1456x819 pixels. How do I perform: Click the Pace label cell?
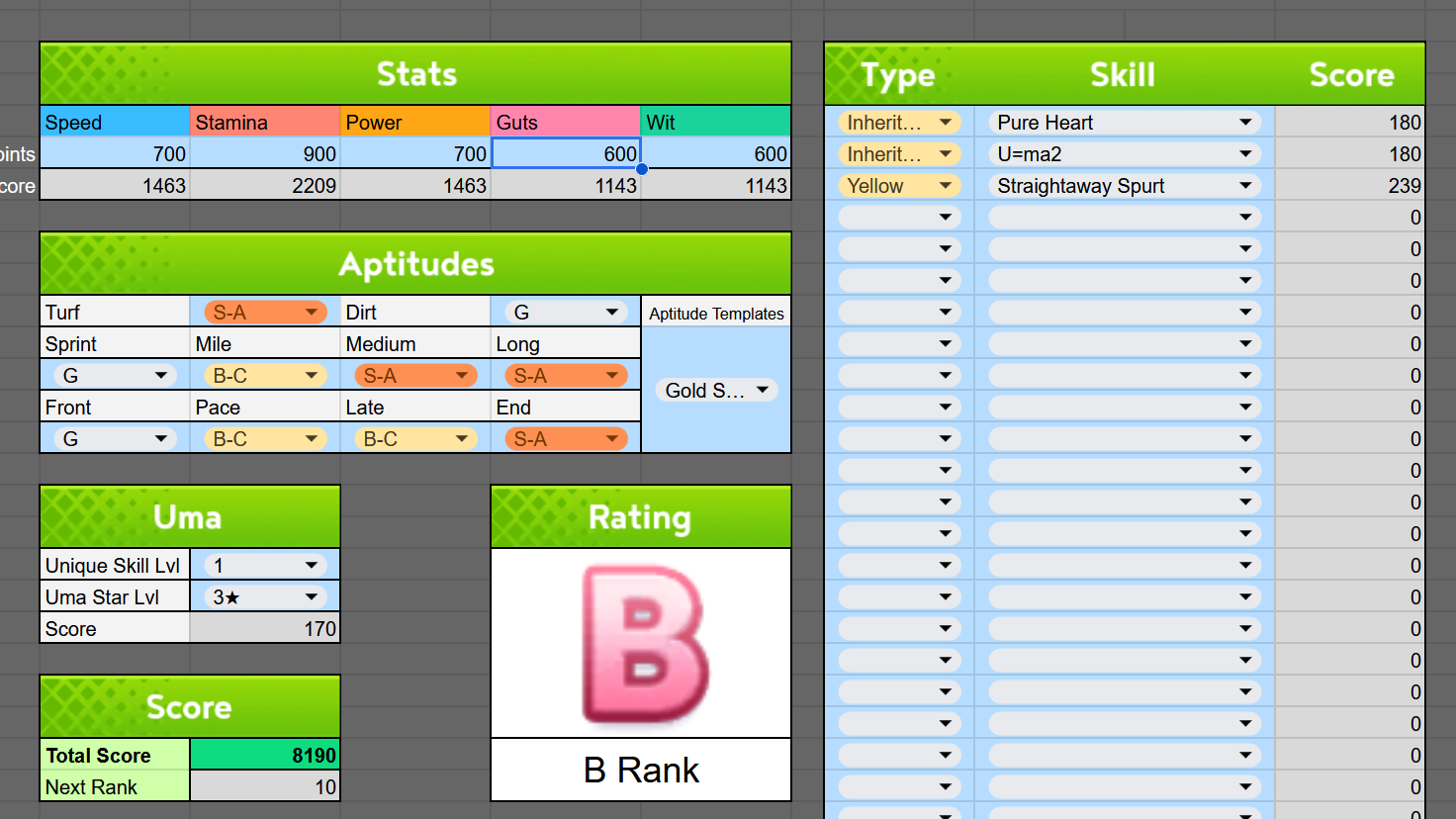coord(265,407)
